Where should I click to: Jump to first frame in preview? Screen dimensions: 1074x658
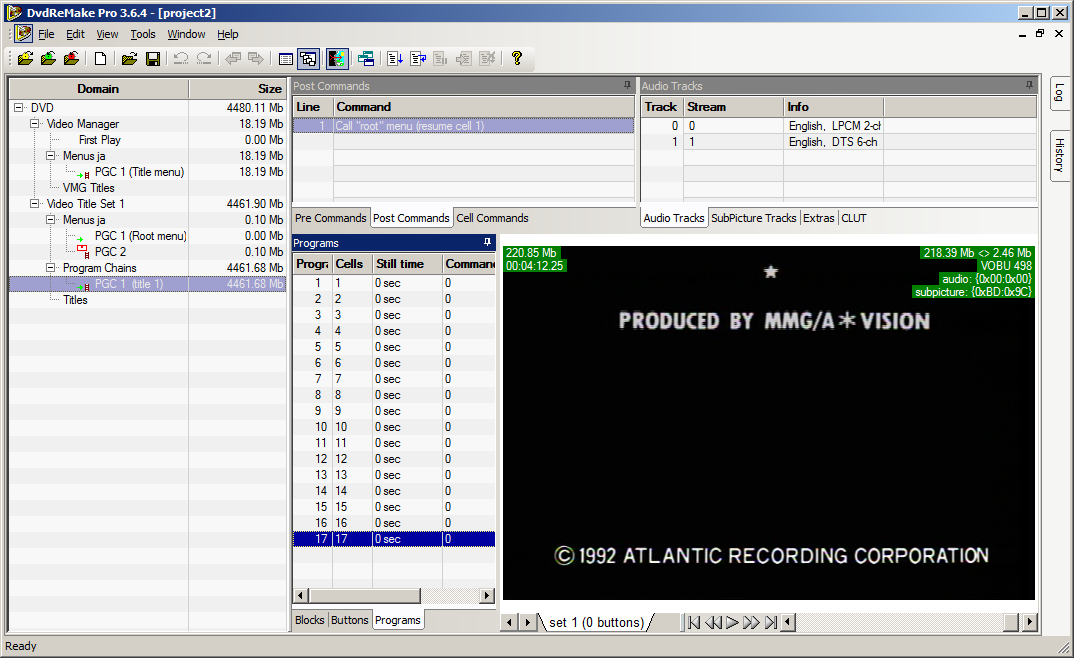[x=694, y=622]
